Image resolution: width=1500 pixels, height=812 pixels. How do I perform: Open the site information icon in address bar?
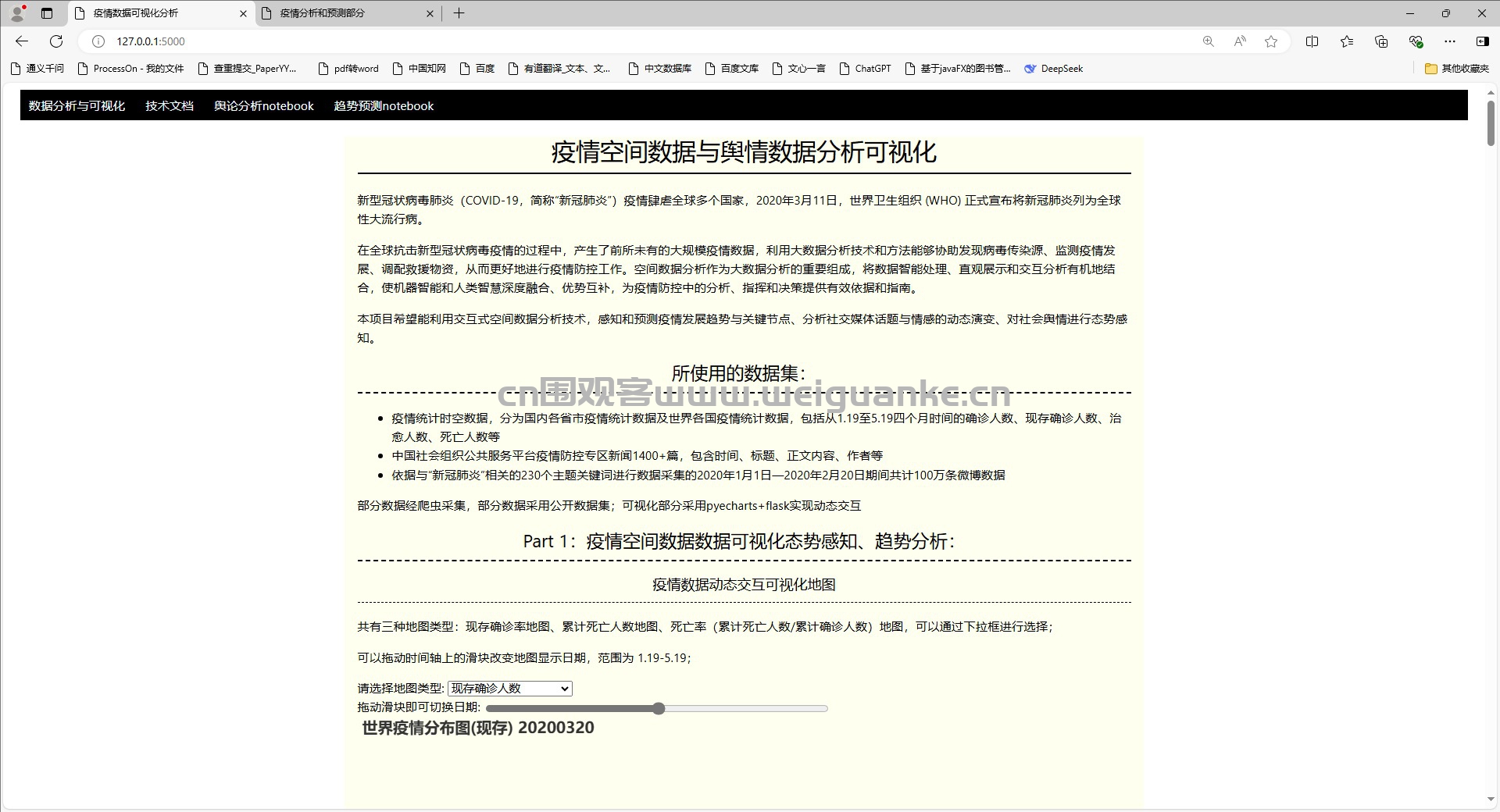click(x=98, y=41)
